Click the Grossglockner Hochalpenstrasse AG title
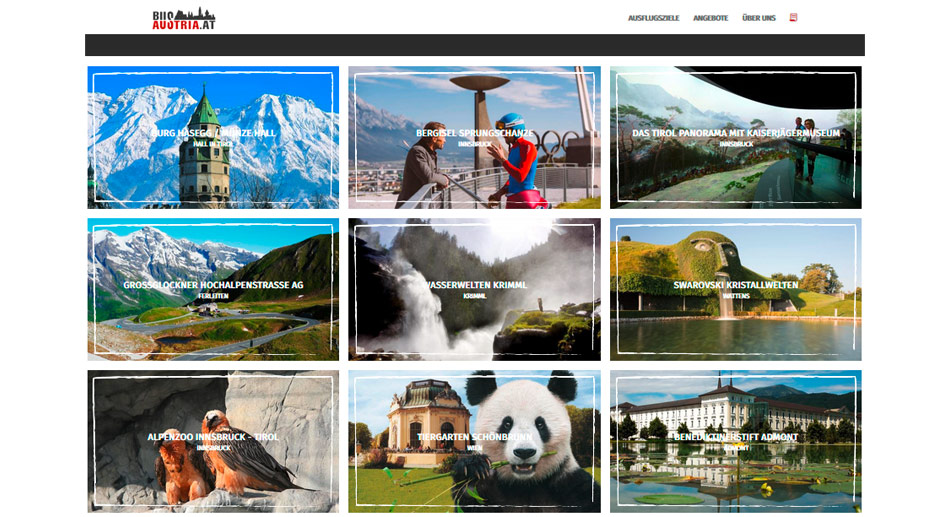The image size is (940, 517). coord(213,285)
